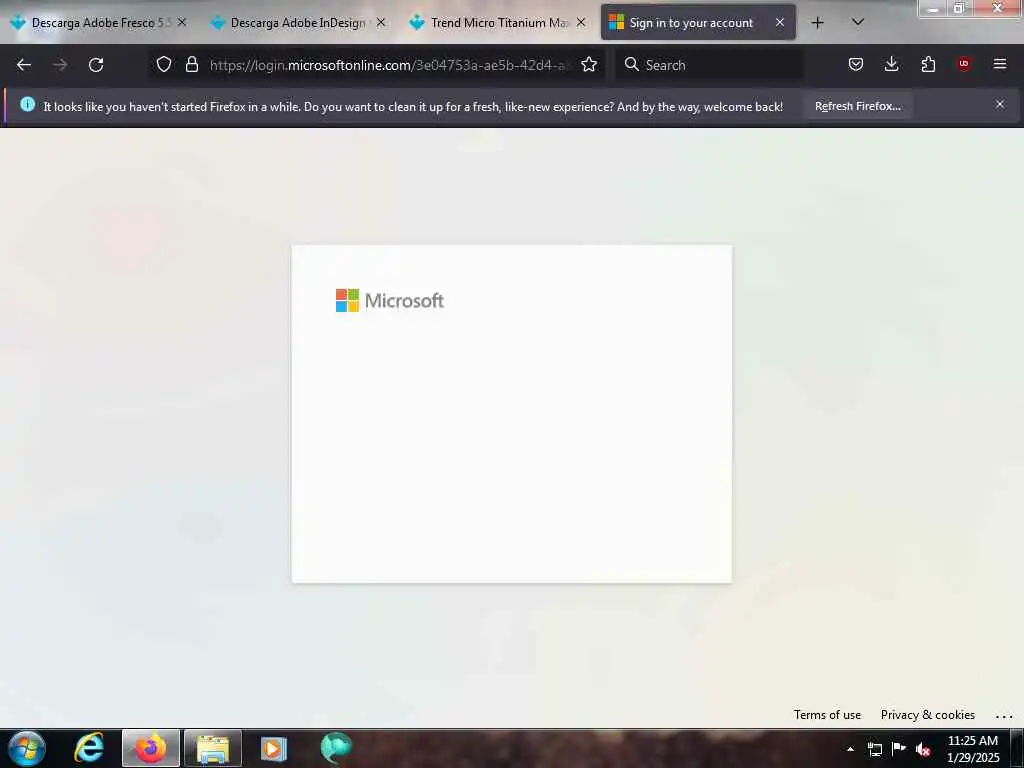Image resolution: width=1024 pixels, height=768 pixels.
Task: Launch Internet Explorer from taskbar
Action: (x=89, y=748)
